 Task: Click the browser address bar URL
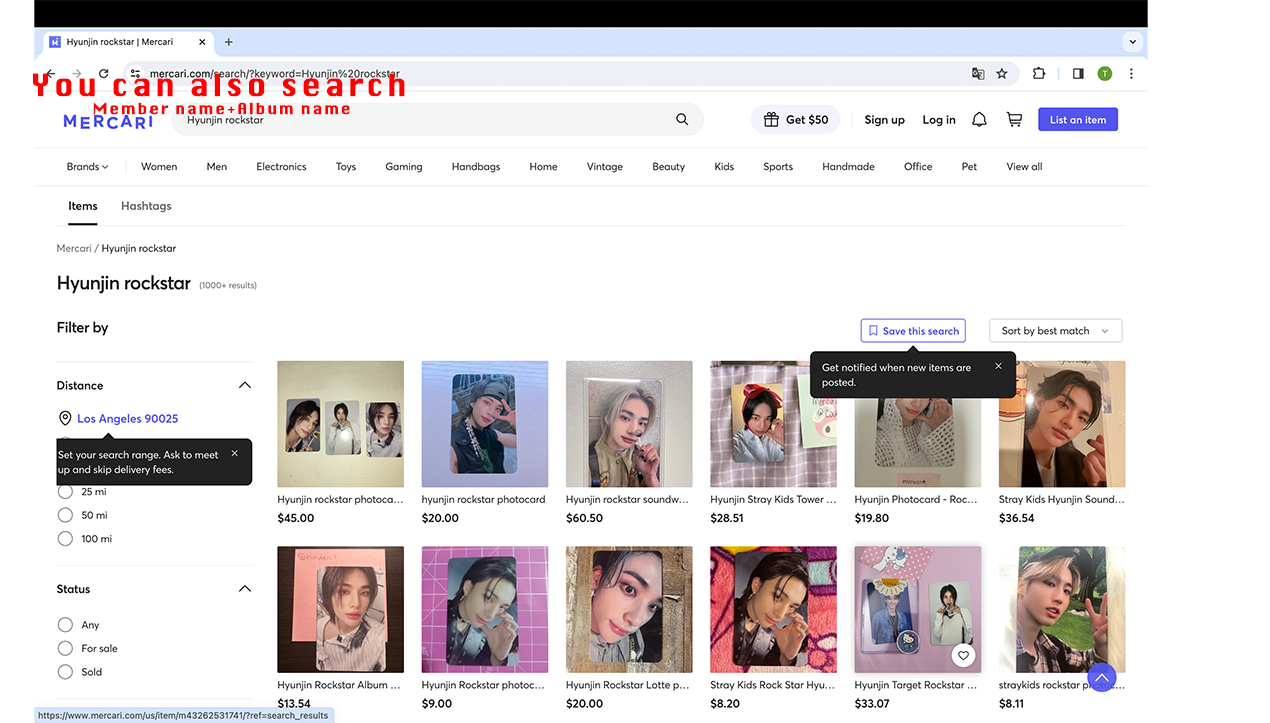pyautogui.click(x=275, y=74)
